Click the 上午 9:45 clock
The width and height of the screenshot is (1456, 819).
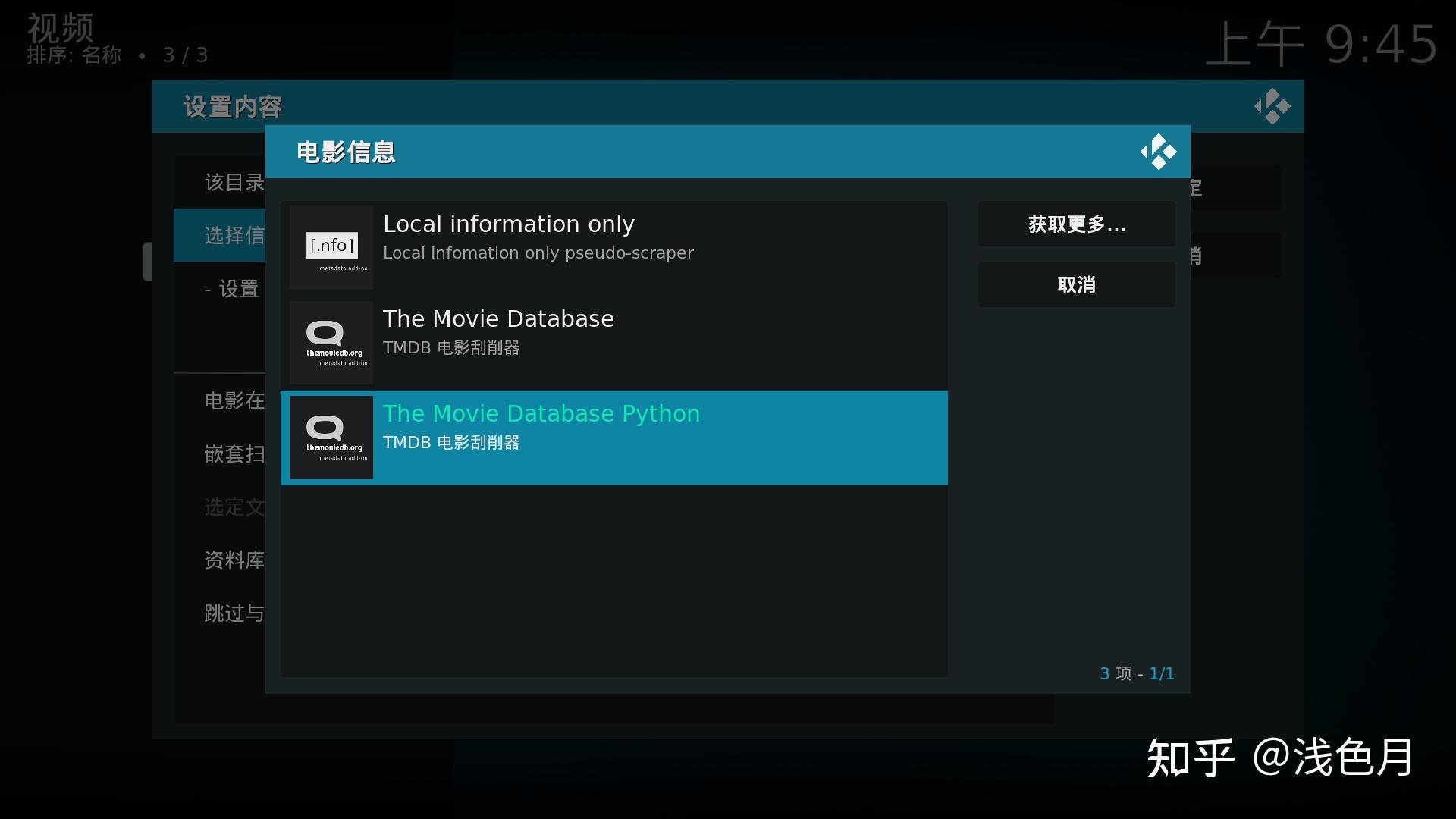1321,43
